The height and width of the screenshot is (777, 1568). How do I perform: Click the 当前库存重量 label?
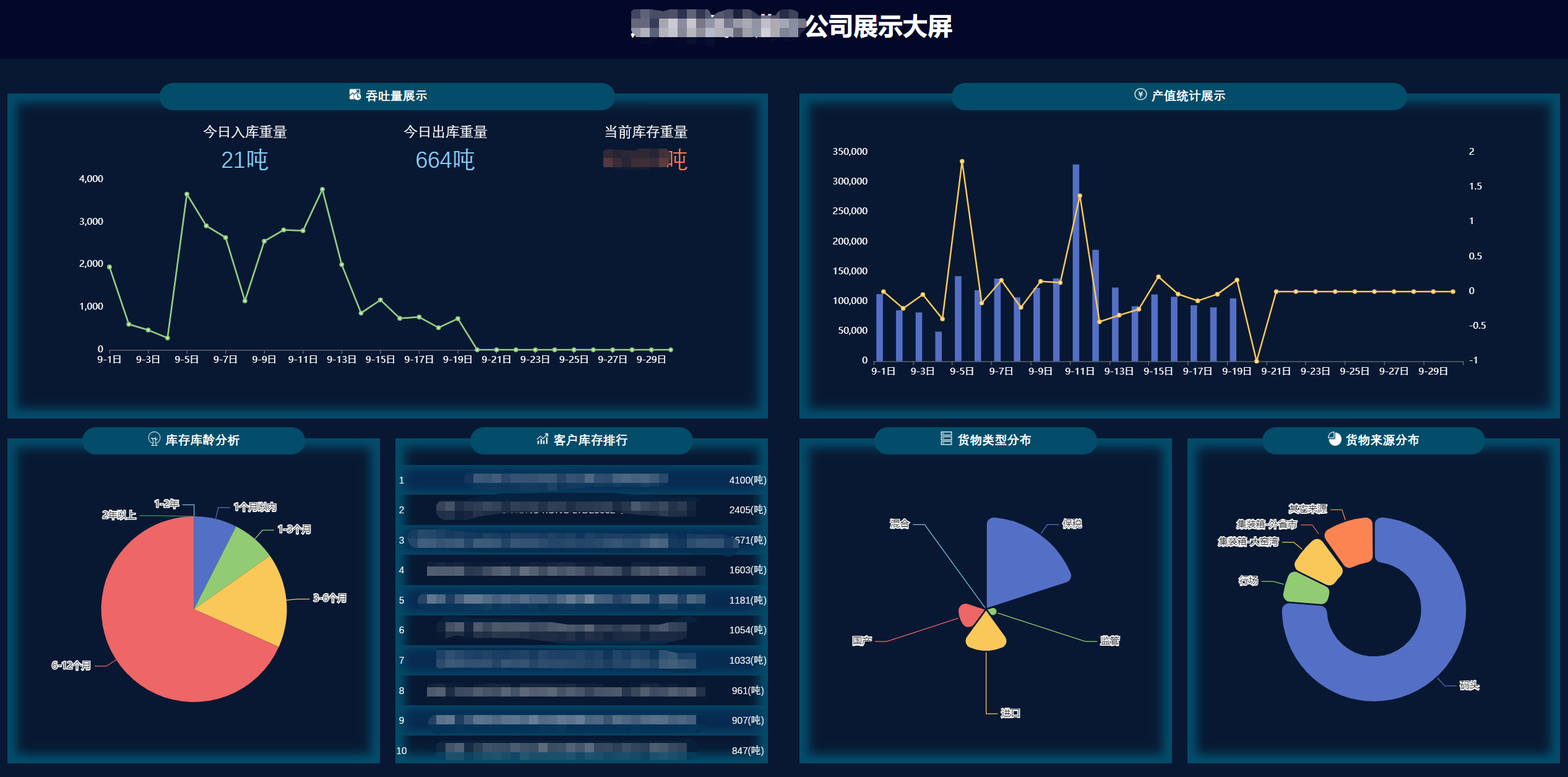pyautogui.click(x=646, y=132)
